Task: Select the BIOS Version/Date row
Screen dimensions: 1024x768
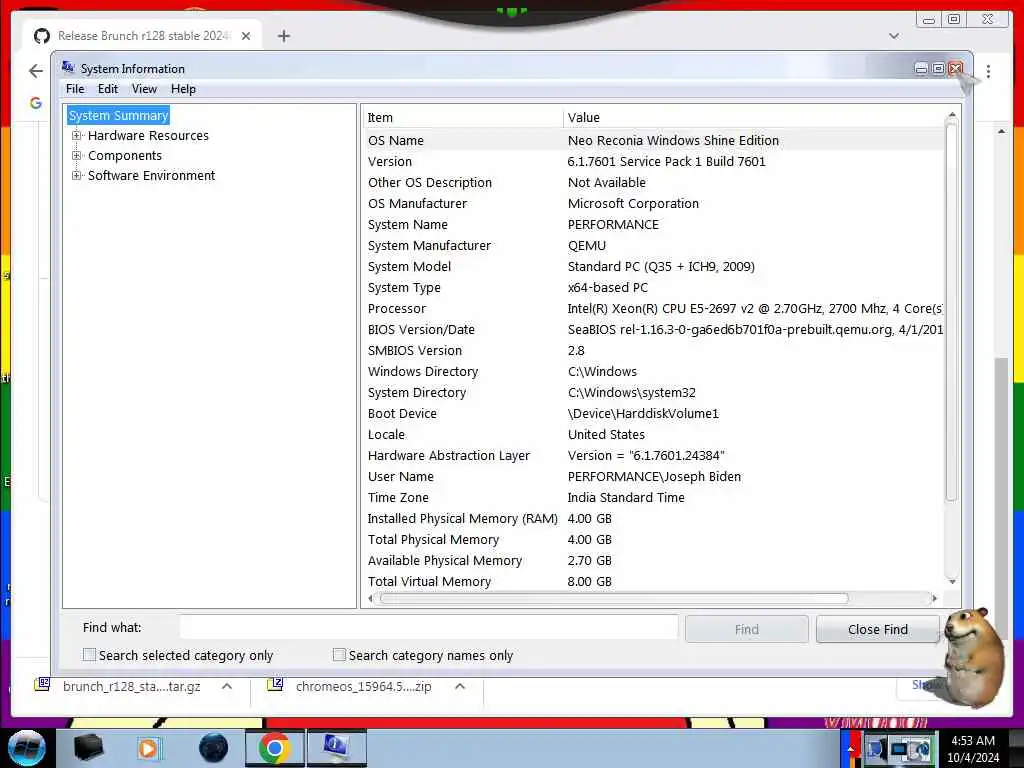Action: (x=653, y=329)
